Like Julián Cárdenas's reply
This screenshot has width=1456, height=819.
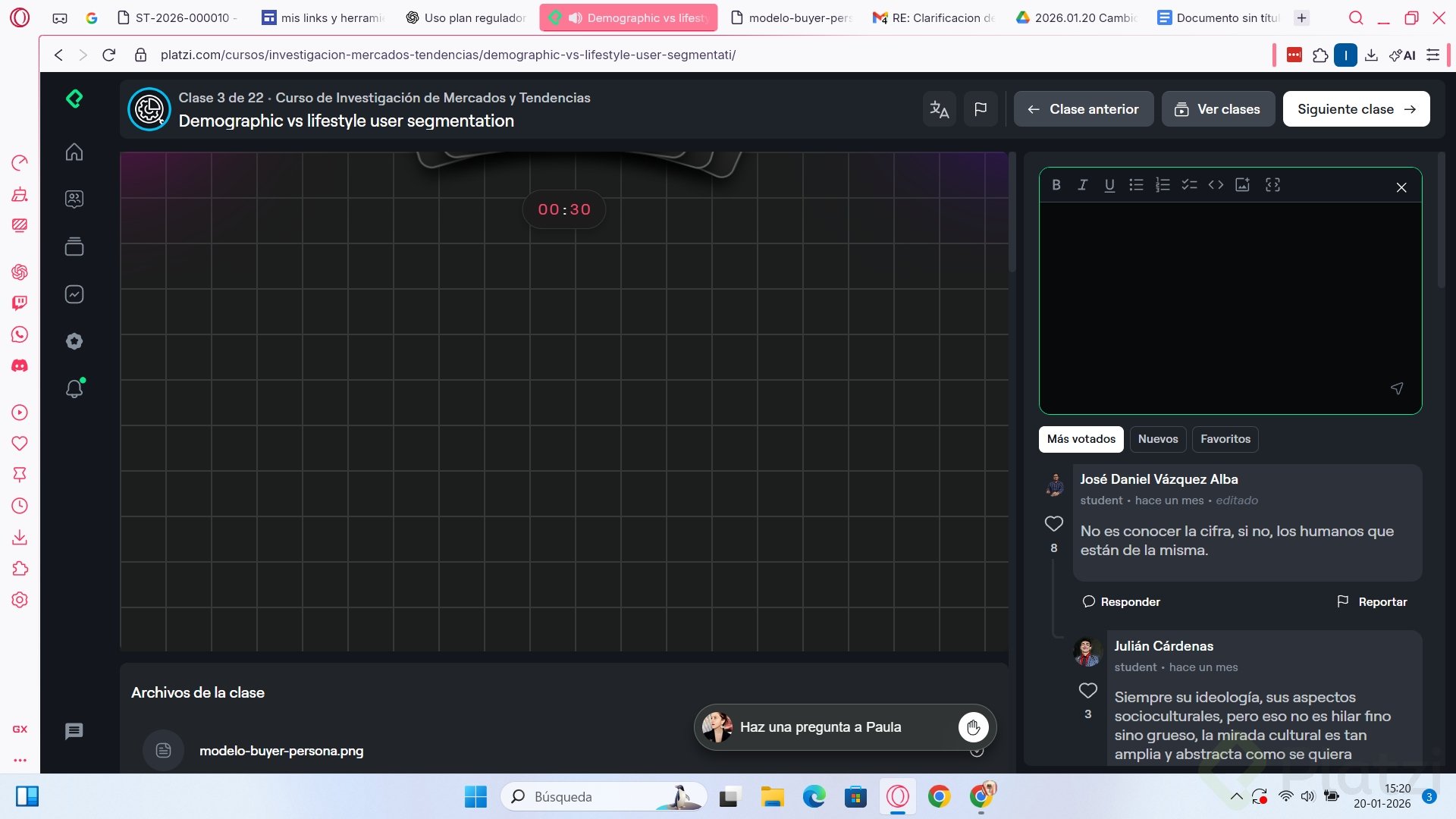[x=1087, y=690]
